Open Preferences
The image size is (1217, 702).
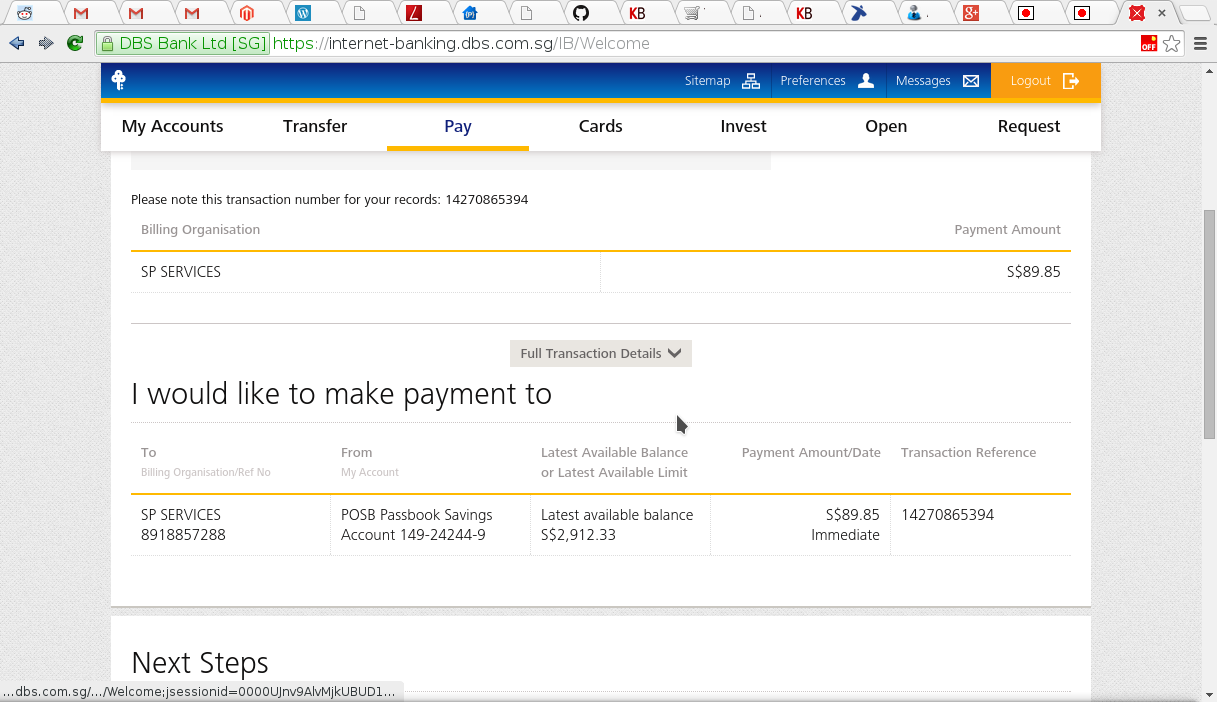click(813, 81)
